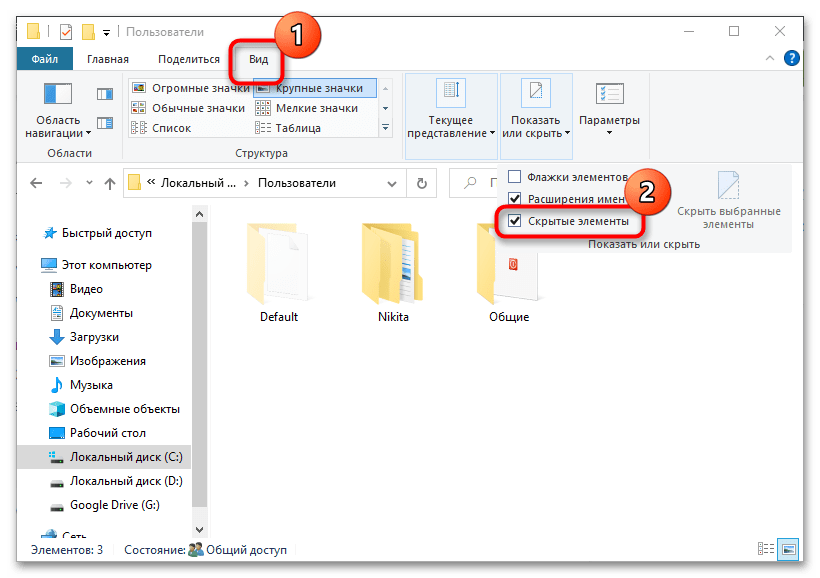The image size is (820, 578).
Task: Open Объемные объекты in the sidebar
Action: (x=115, y=409)
